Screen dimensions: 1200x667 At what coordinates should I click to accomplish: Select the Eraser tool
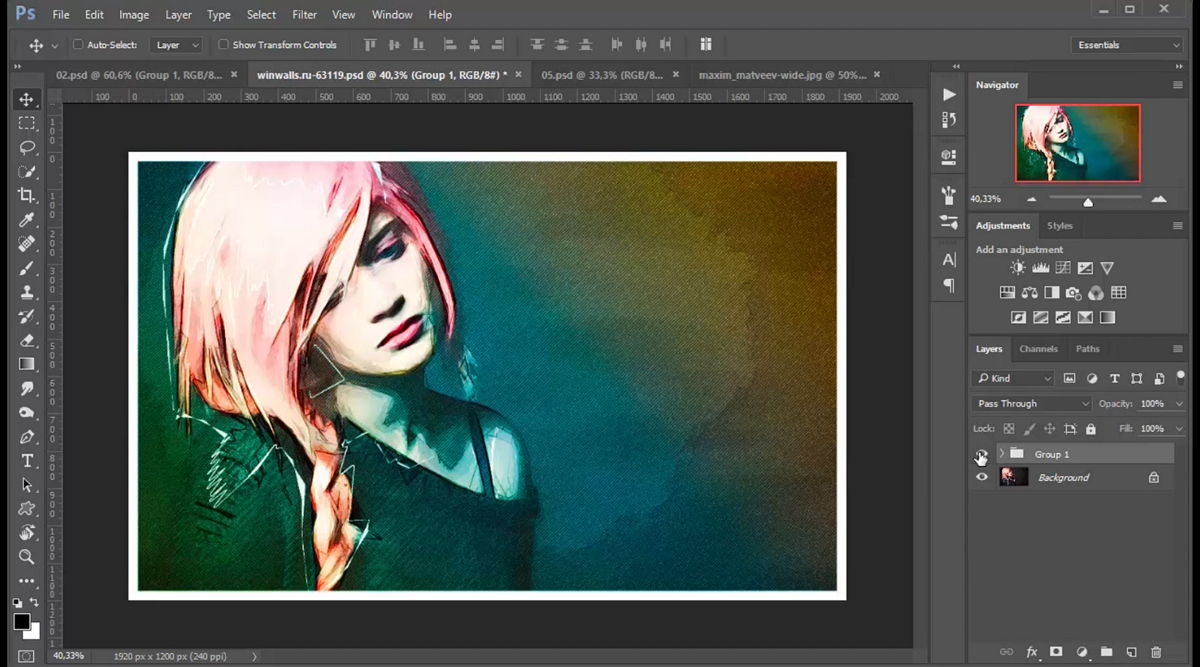[27, 340]
